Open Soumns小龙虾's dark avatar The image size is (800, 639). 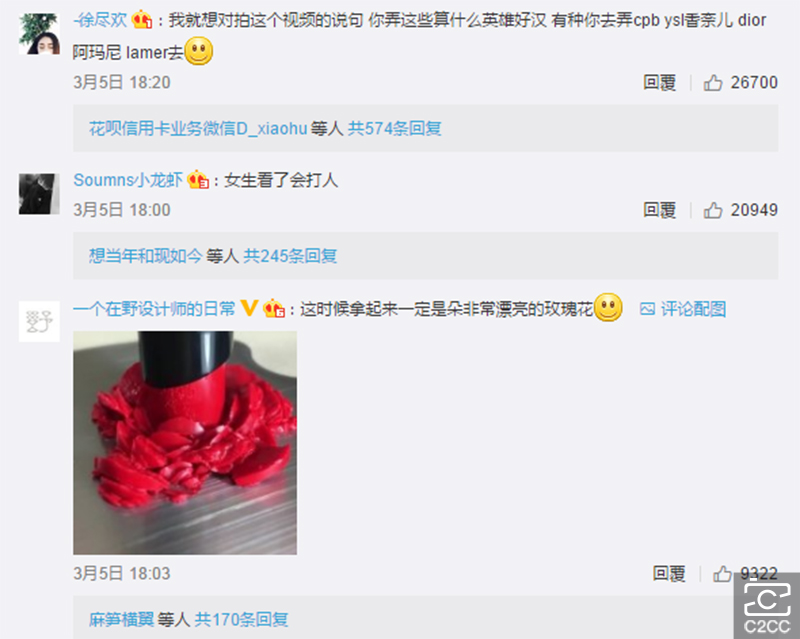(39, 194)
